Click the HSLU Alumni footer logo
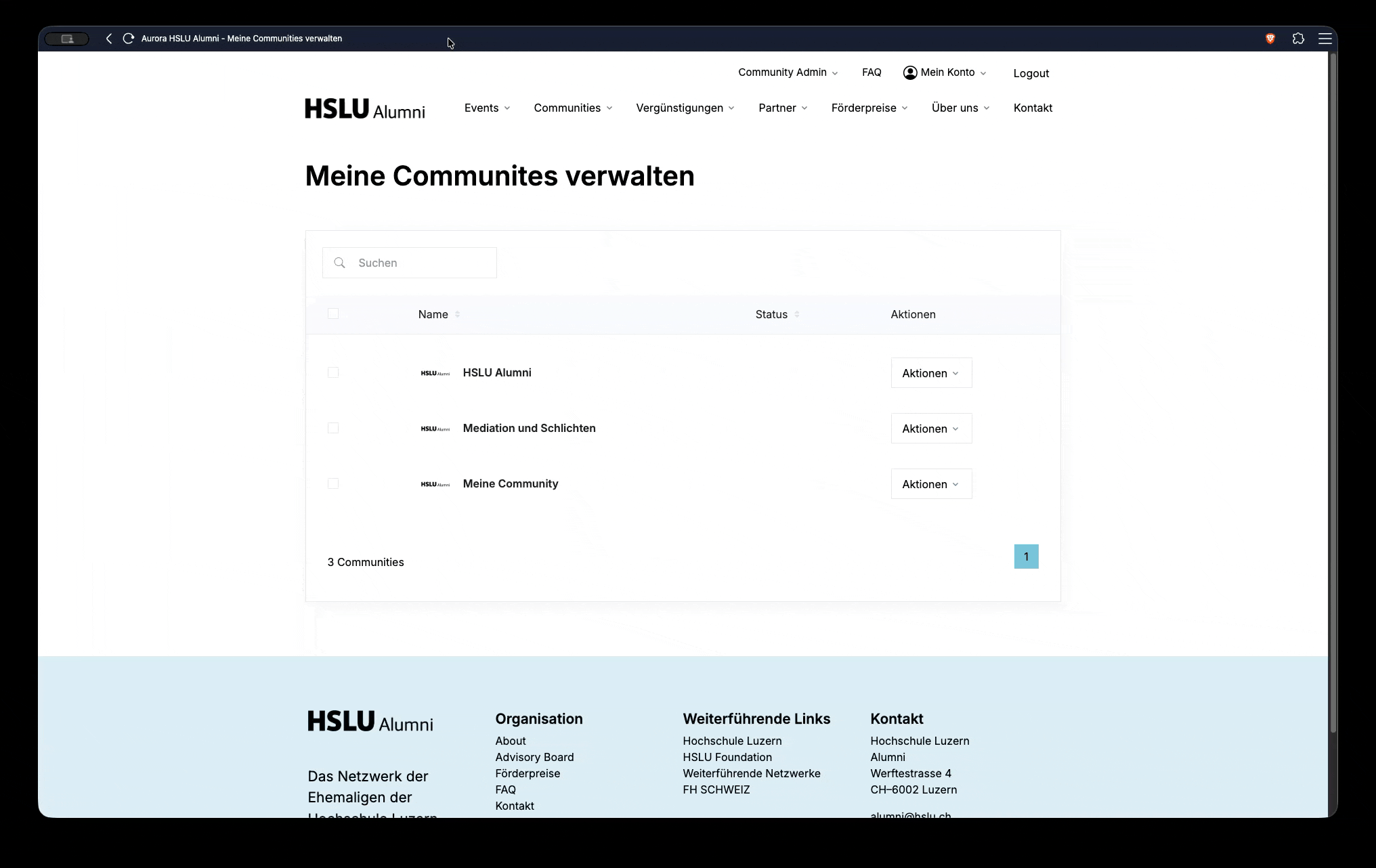This screenshot has height=868, width=1376. 370,721
